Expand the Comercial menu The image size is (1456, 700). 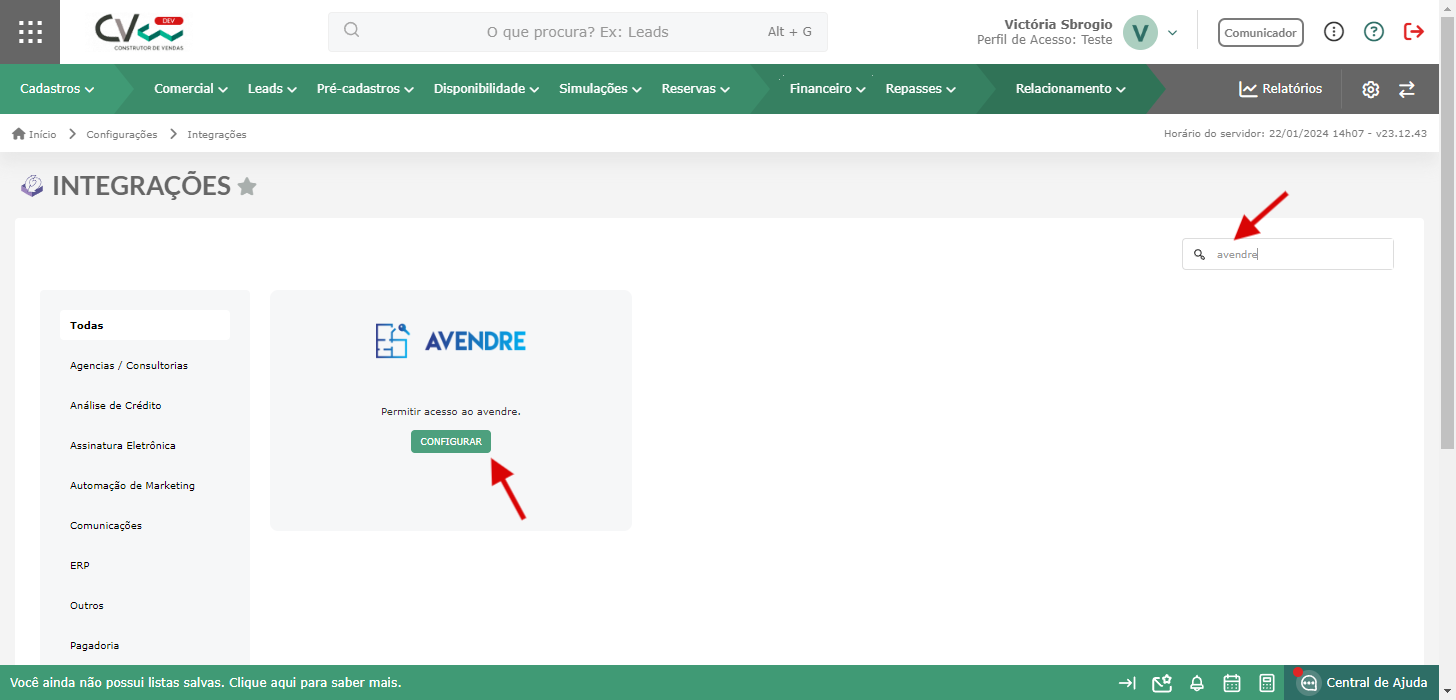tap(191, 89)
